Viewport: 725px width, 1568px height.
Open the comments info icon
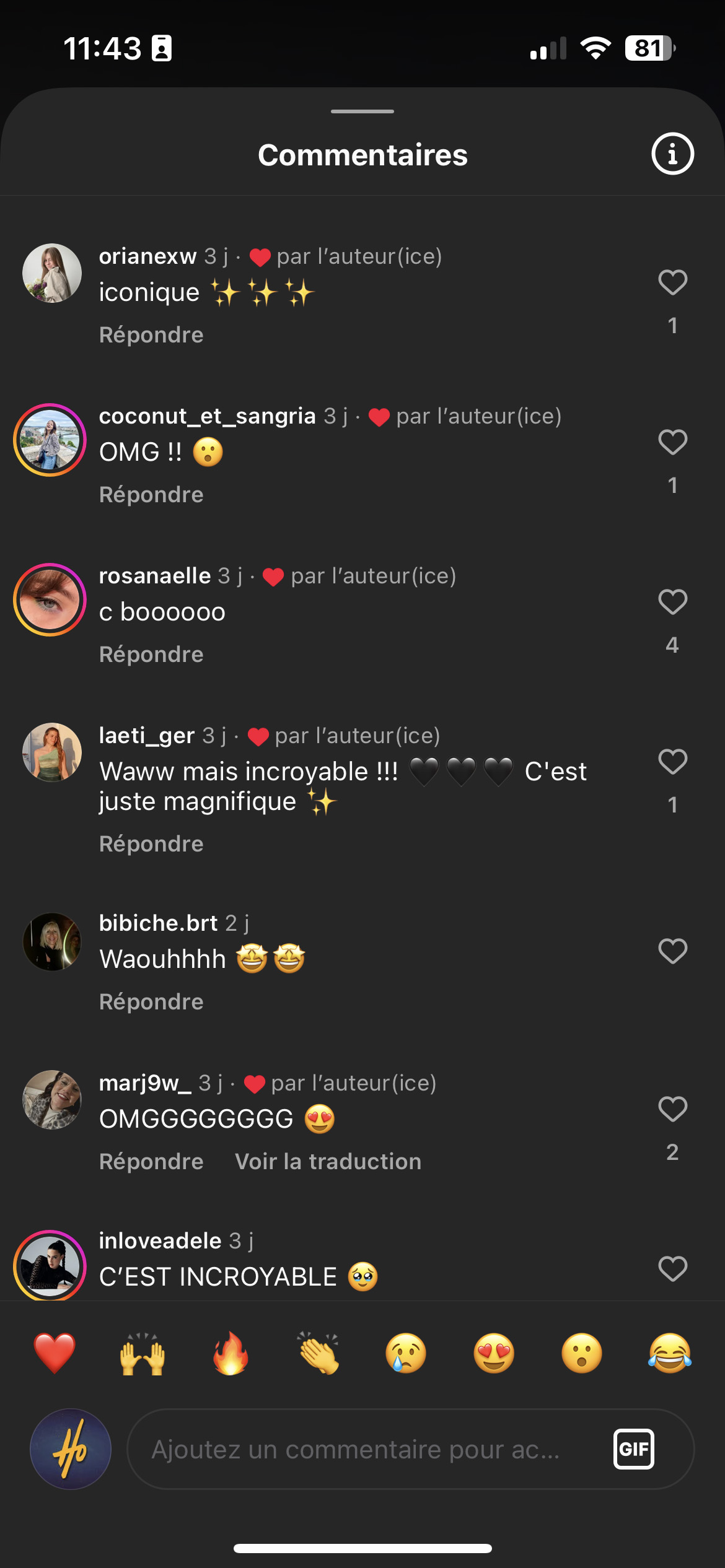[x=672, y=154]
